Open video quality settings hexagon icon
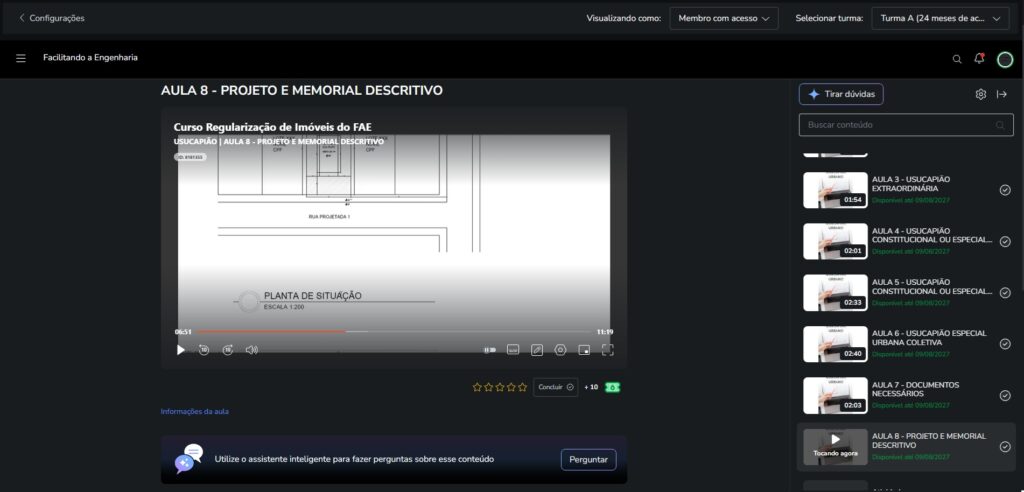The image size is (1024, 492). click(560, 350)
